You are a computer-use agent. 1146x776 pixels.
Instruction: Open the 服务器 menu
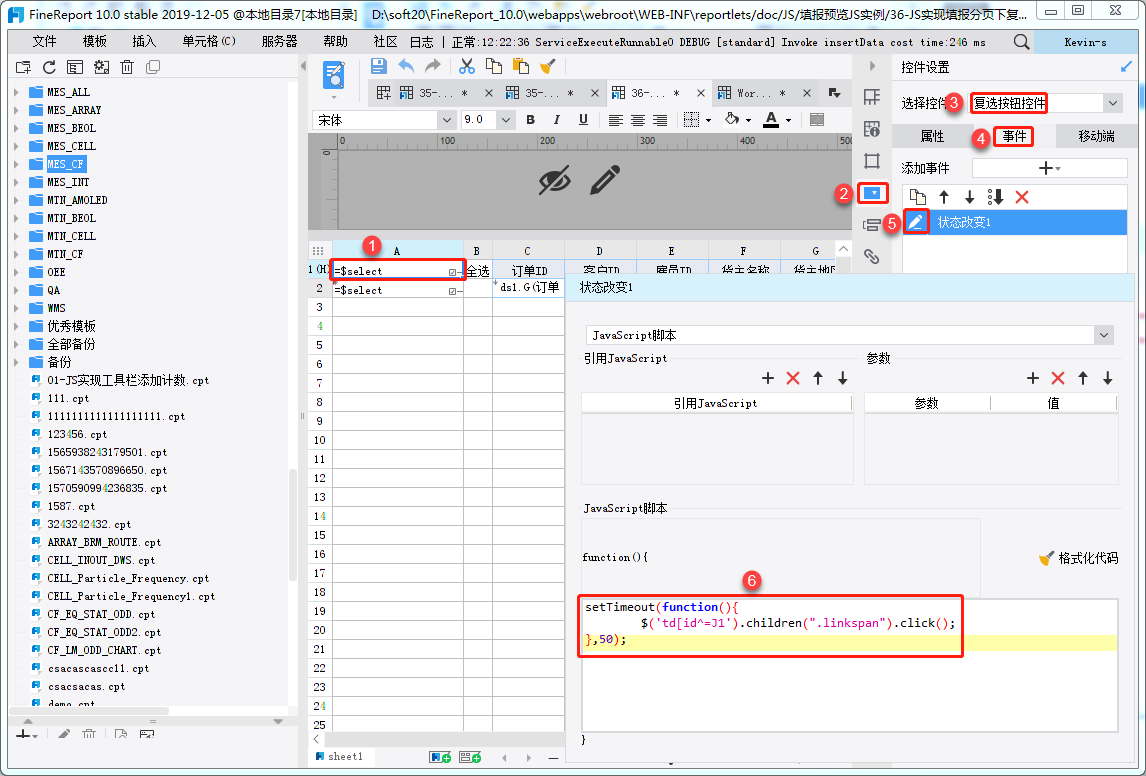pyautogui.click(x=280, y=42)
